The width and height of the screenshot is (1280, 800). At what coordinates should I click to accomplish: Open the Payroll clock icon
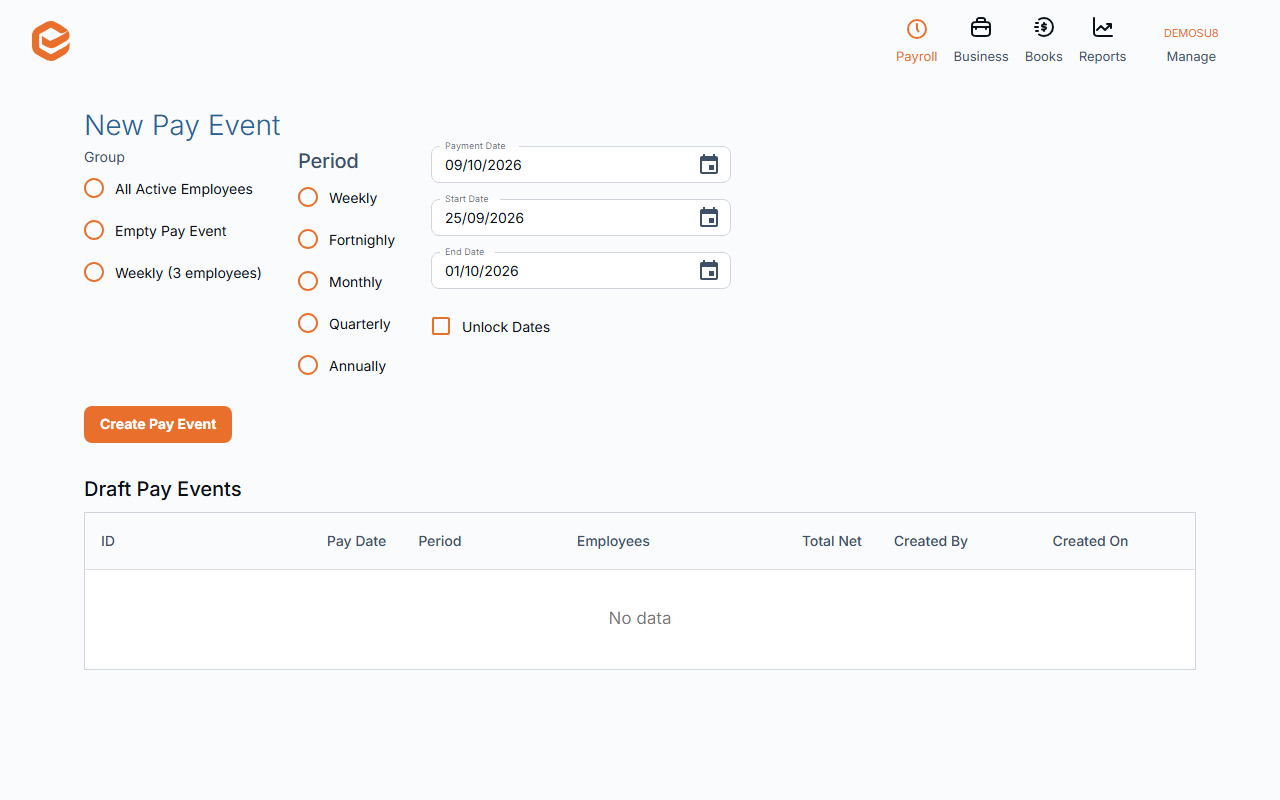[x=916, y=29]
